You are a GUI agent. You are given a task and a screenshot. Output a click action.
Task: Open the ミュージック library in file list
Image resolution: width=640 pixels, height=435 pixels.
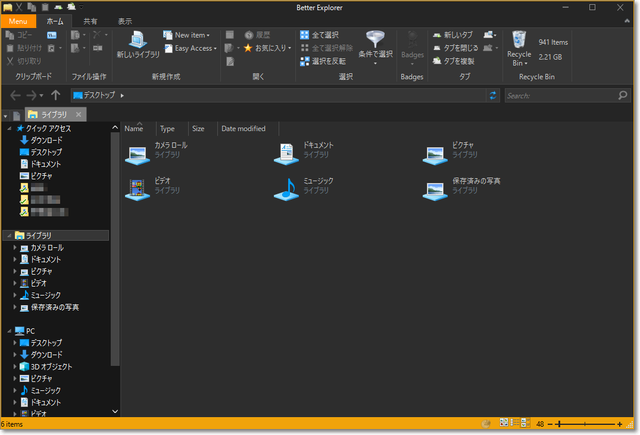[286, 187]
